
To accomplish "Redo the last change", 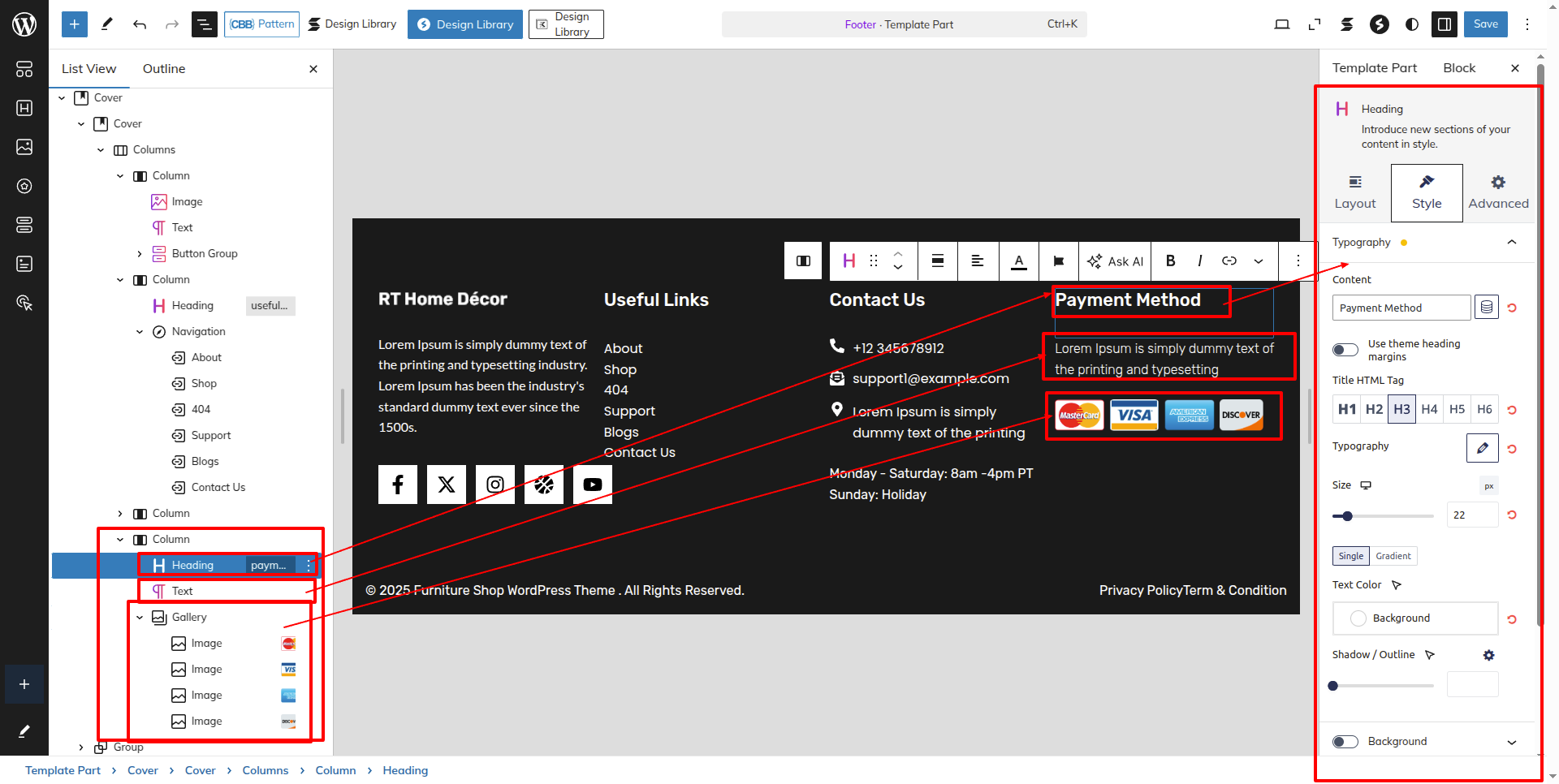I will coord(172,24).
